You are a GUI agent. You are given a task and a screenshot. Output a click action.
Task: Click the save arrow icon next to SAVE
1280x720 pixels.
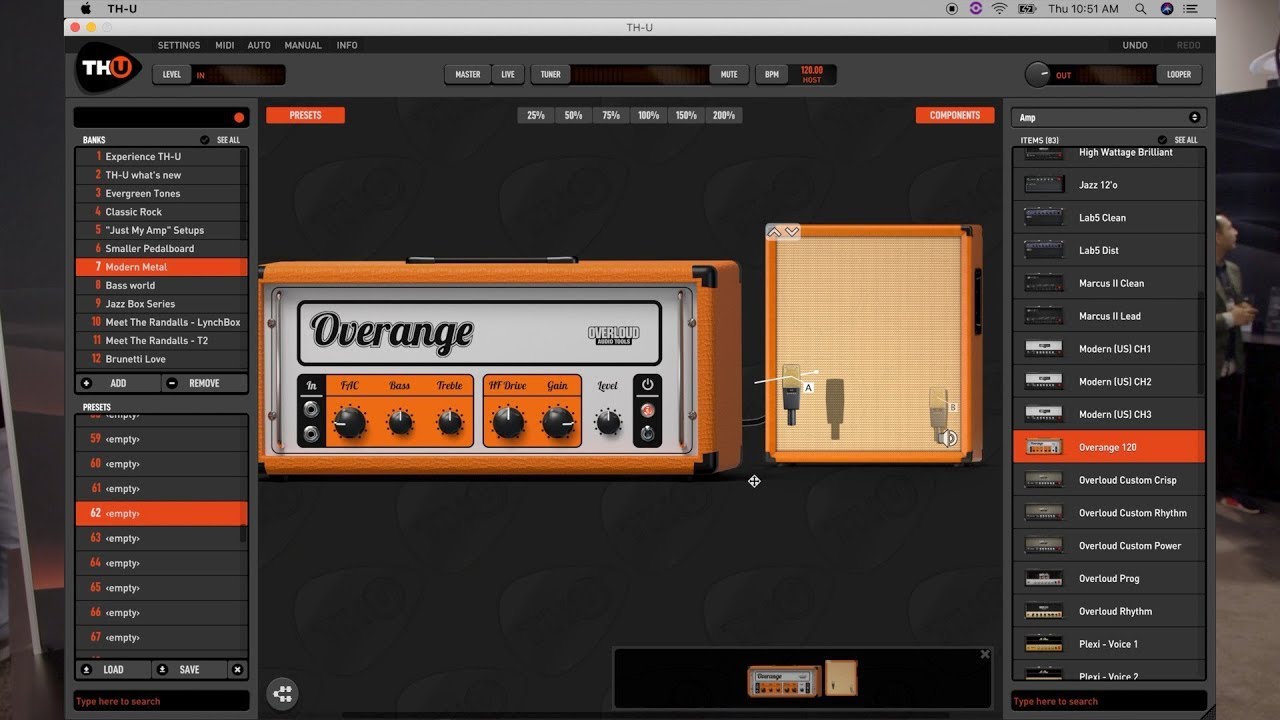(x=162, y=670)
